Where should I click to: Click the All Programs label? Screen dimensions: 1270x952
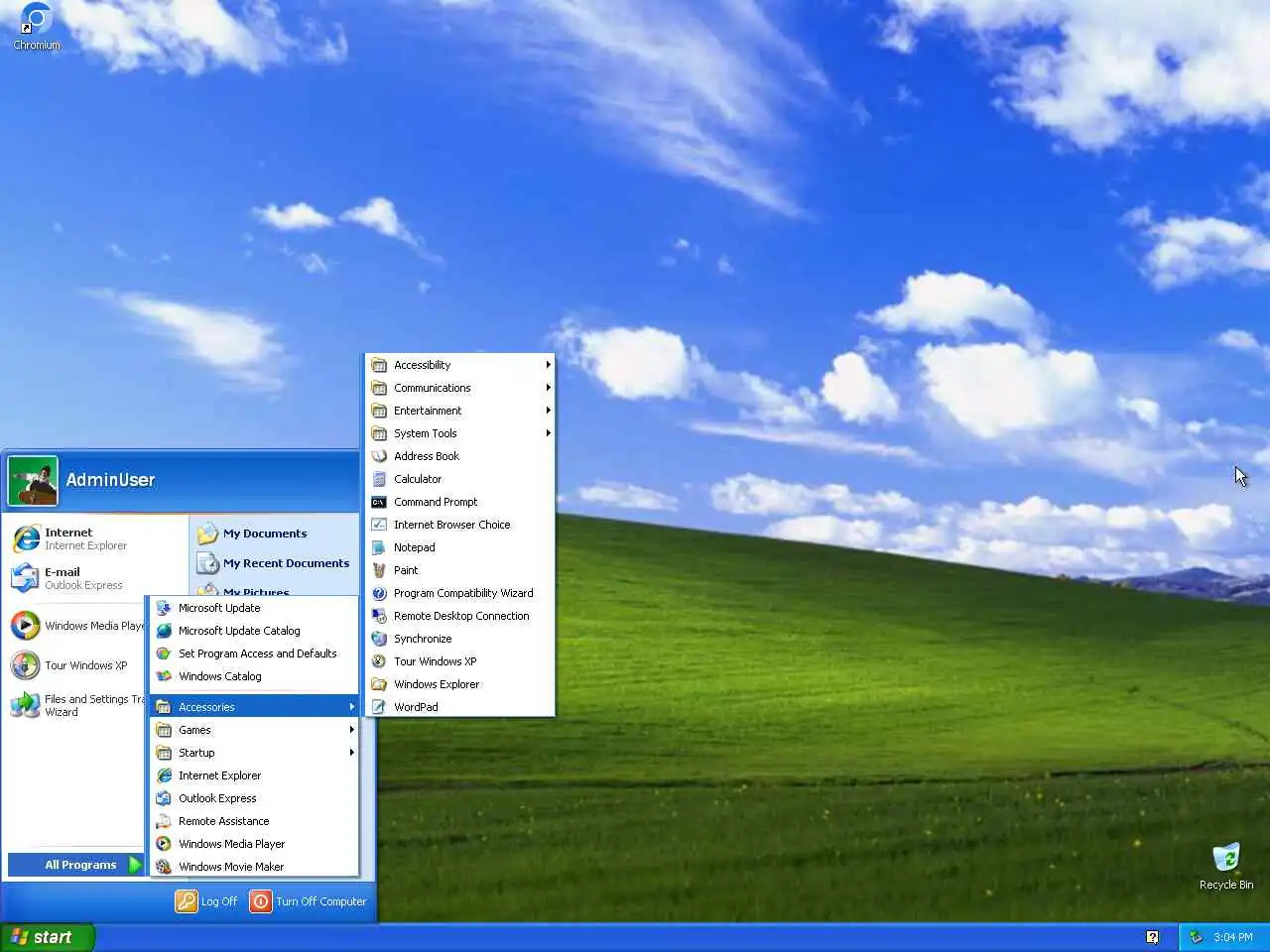(x=80, y=865)
